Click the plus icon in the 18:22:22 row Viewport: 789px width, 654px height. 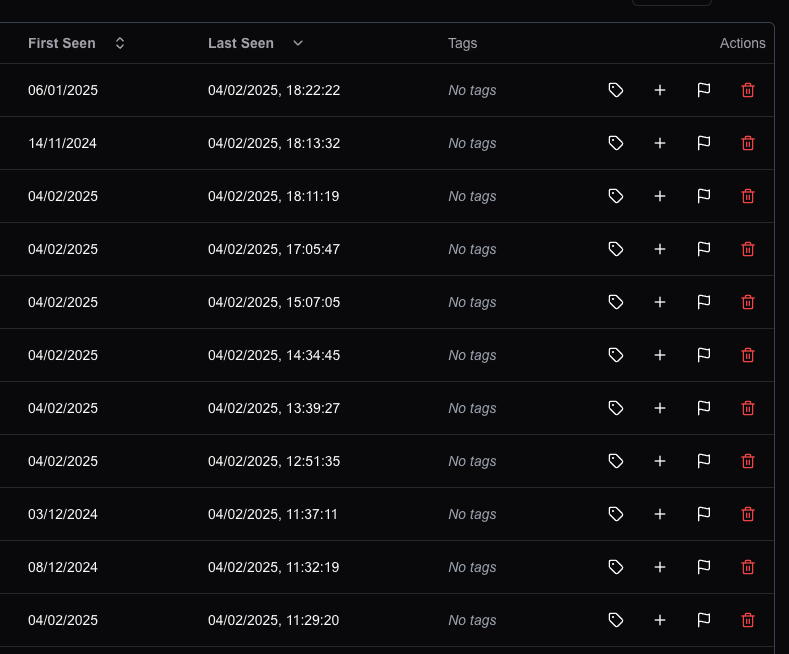click(x=660, y=90)
